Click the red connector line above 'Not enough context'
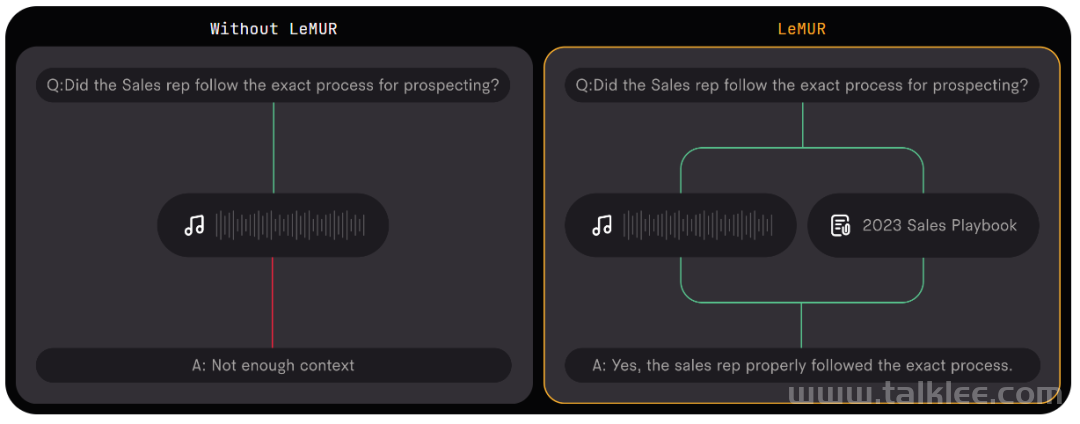Screen dimensions: 1080x424 click(x=273, y=303)
